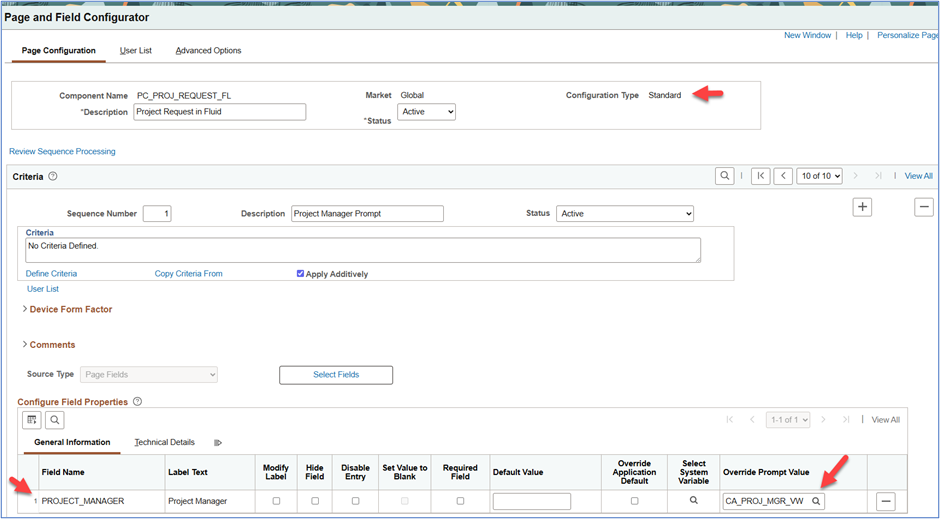Open the component Status dropdown

tap(426, 112)
